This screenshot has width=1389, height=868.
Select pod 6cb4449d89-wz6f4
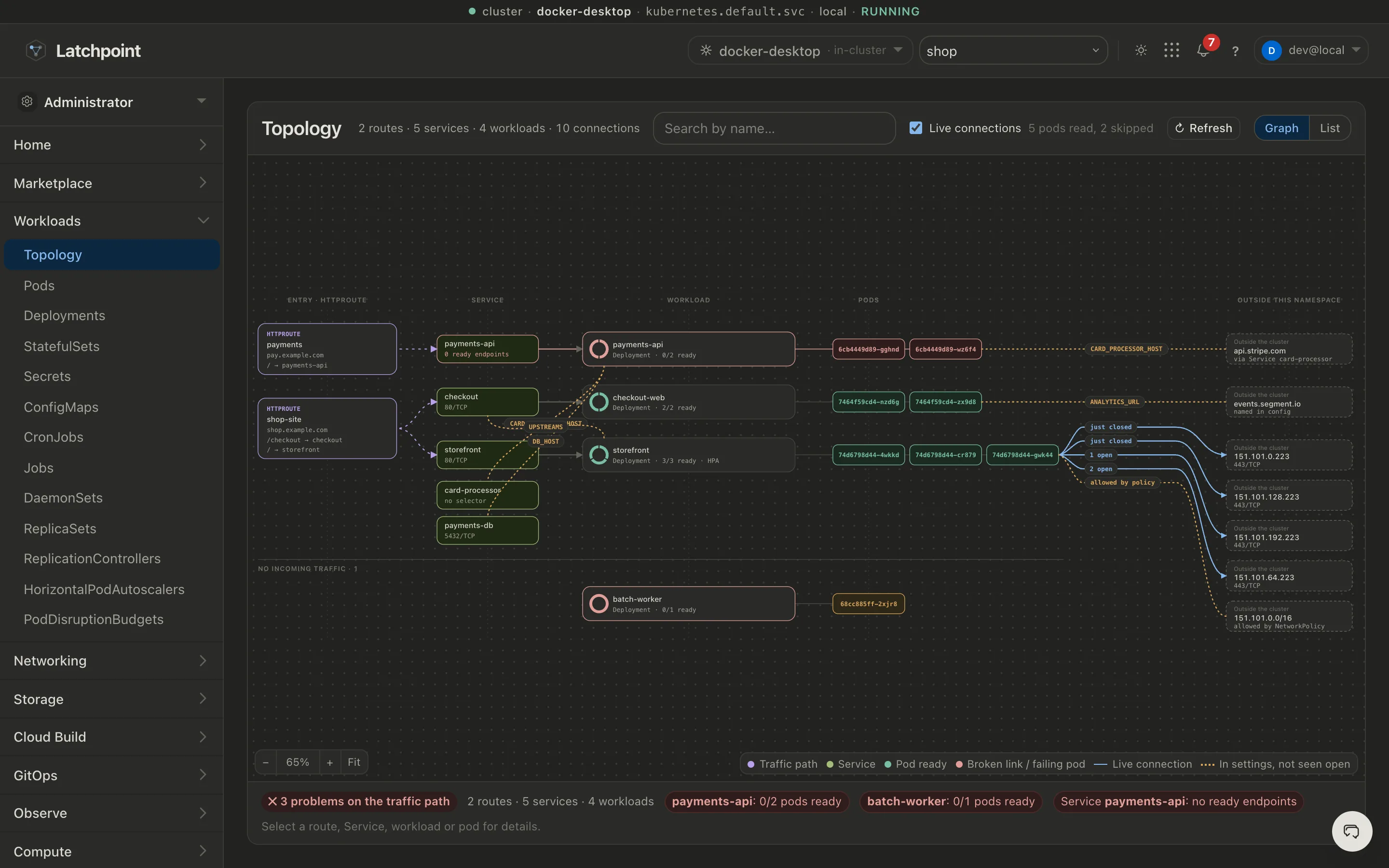945,349
